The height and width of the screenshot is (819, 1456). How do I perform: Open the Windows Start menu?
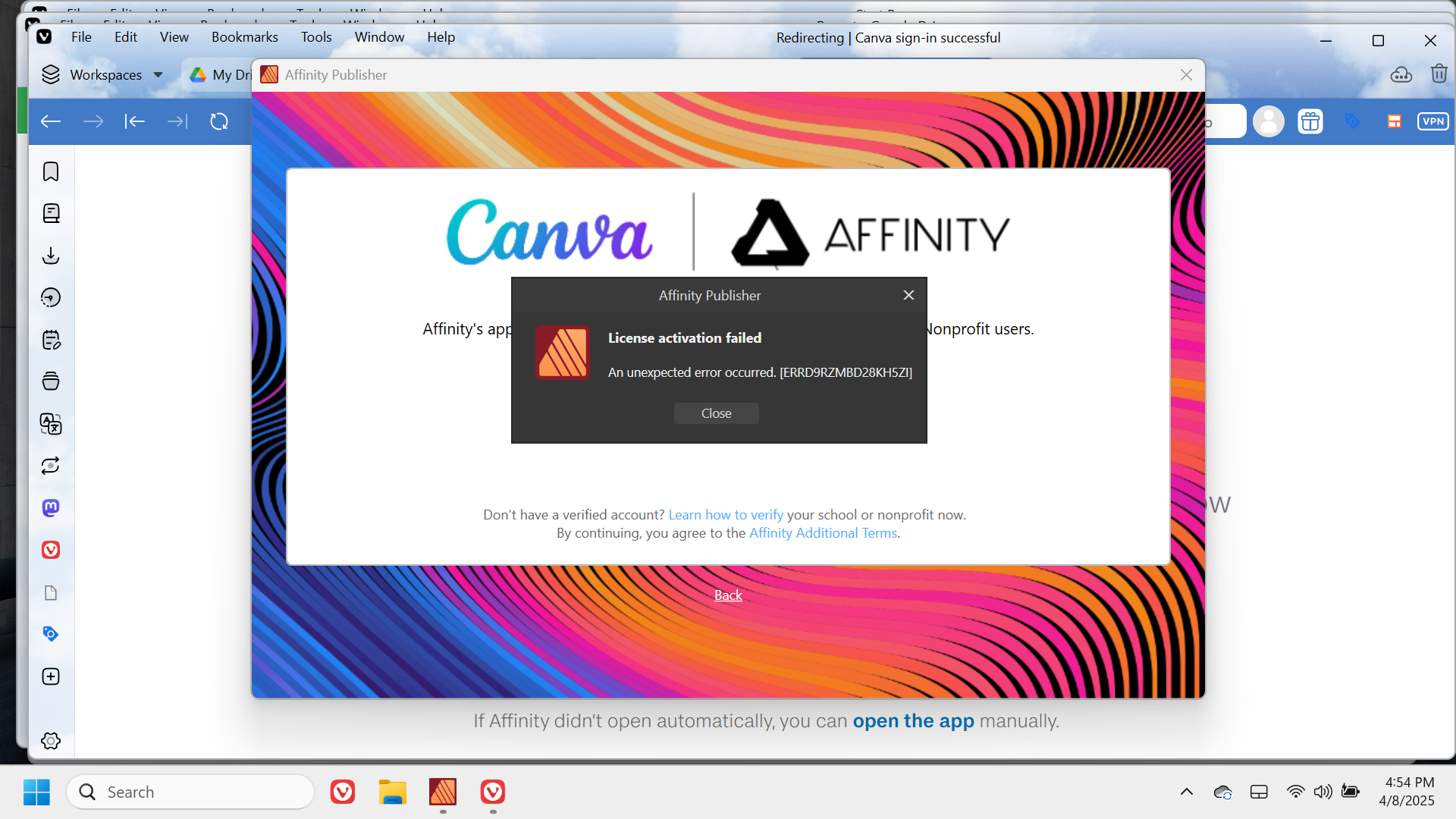[36, 792]
